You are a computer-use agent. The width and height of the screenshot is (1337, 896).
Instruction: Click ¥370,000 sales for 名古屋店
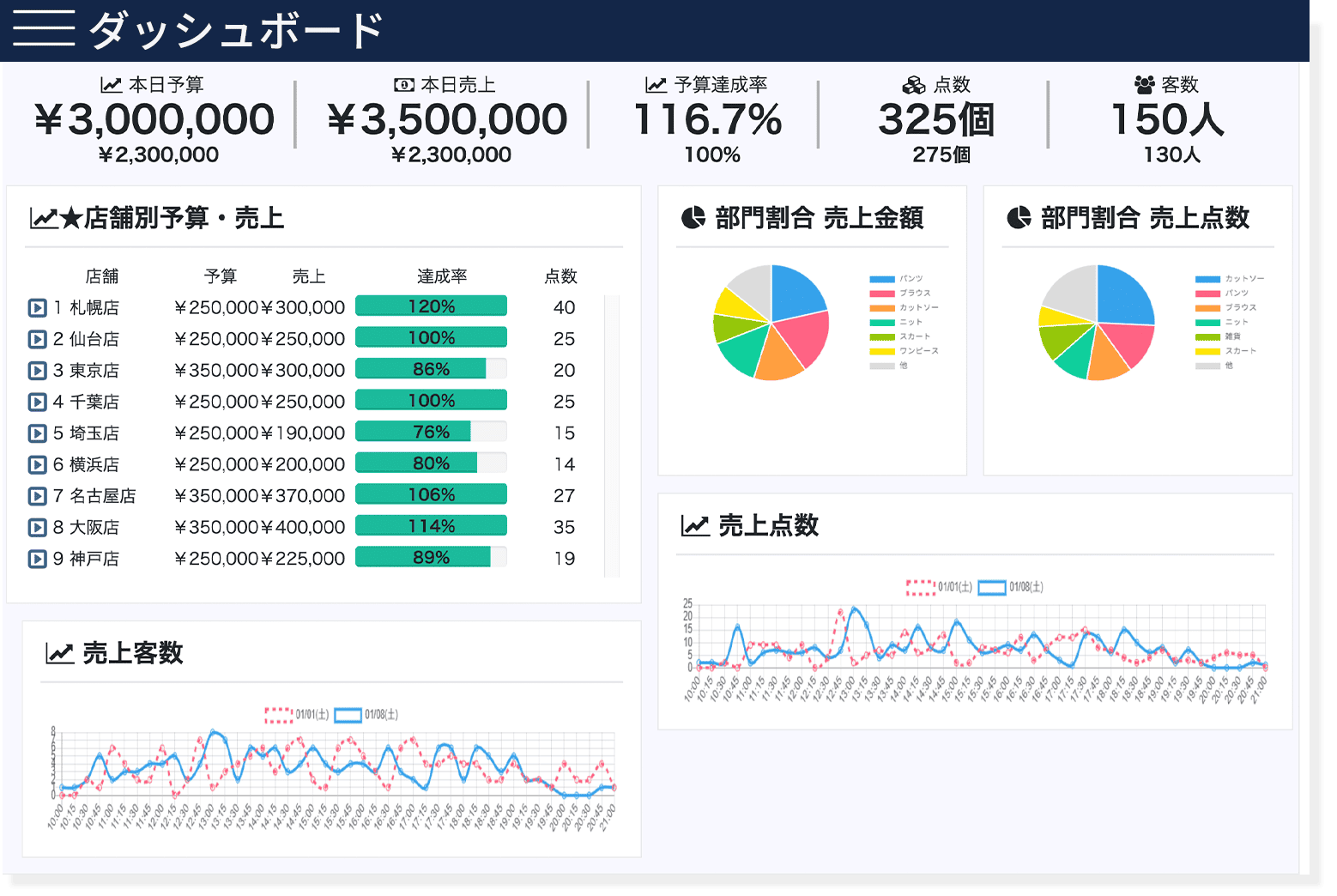coord(303,496)
